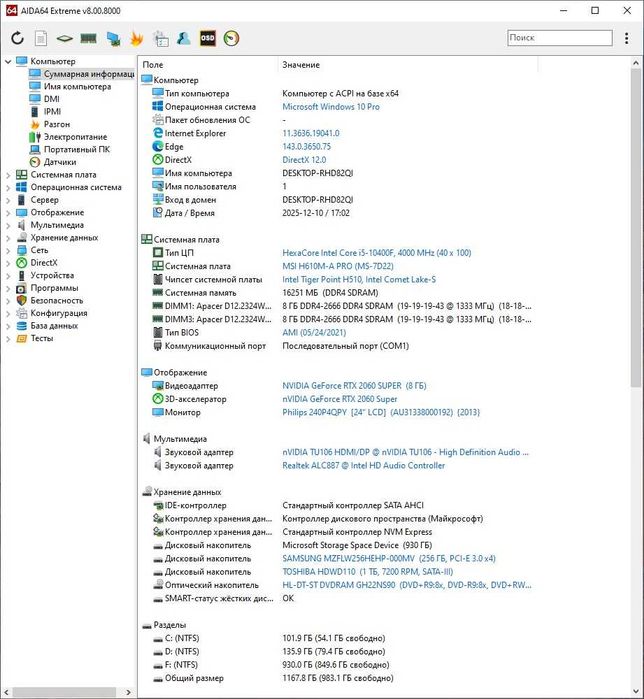The width and height of the screenshot is (644, 699).
Task: Select Безопасность in the tree
Action: point(57,300)
